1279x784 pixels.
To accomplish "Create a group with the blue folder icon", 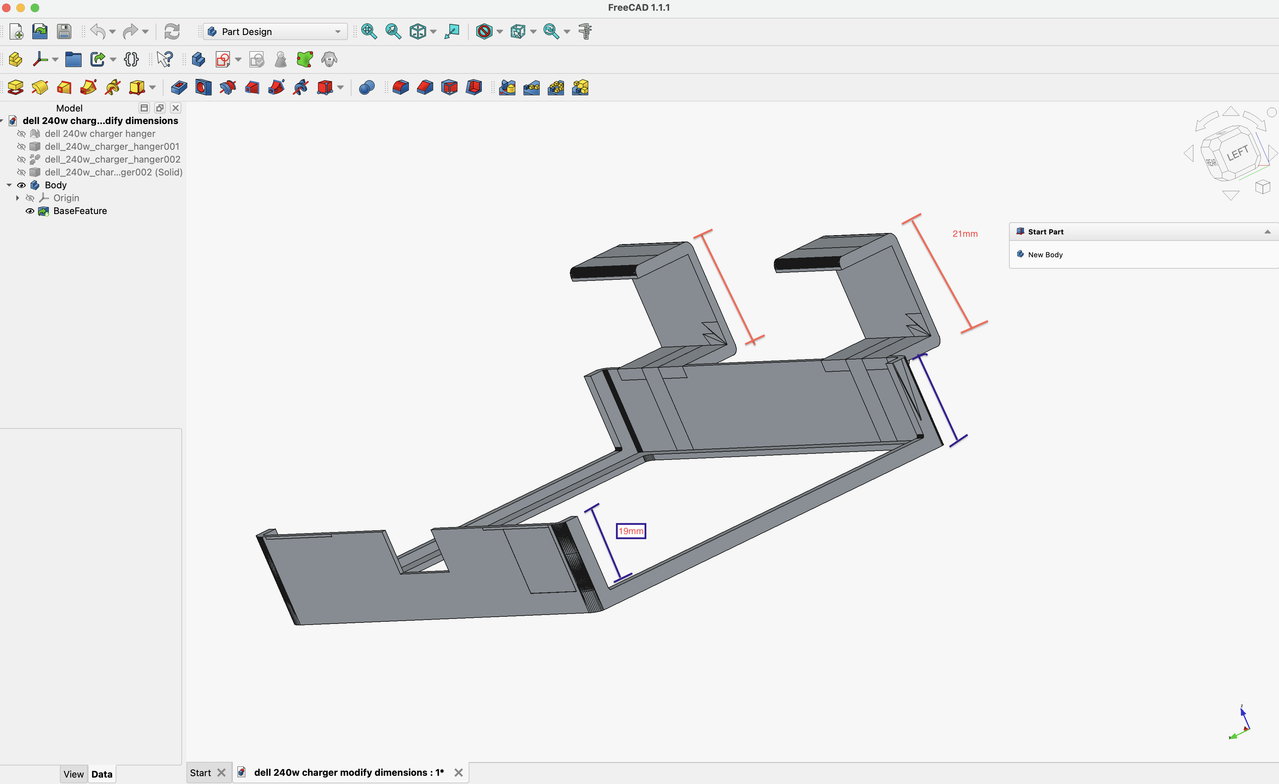I will pos(73,60).
